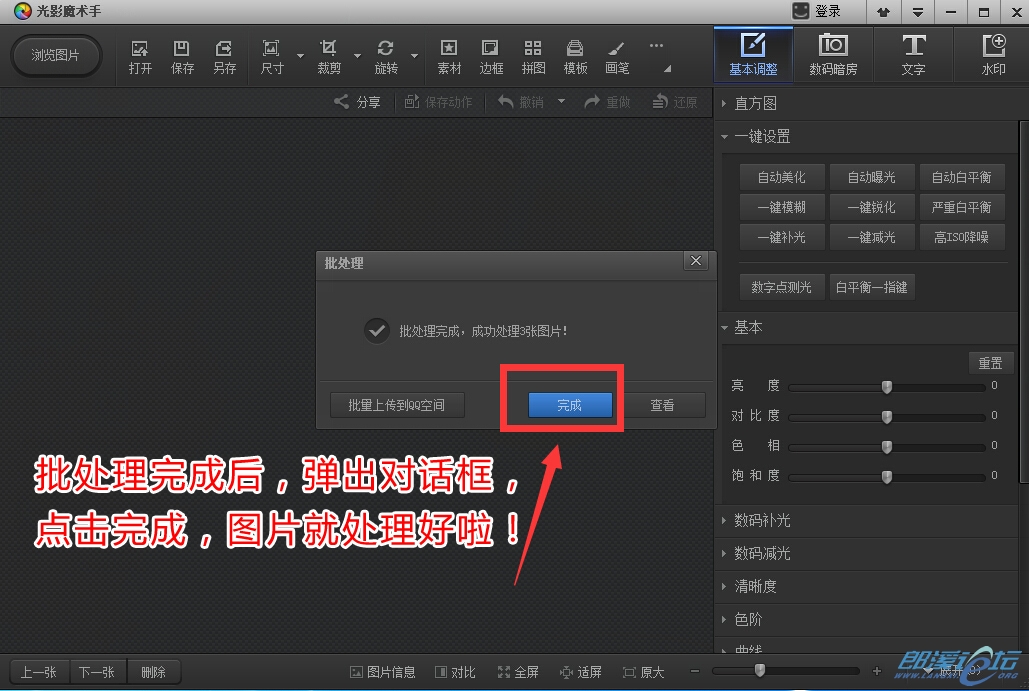Open the 裁剪 dropdown arrow
1029x691 pixels.
357,56
